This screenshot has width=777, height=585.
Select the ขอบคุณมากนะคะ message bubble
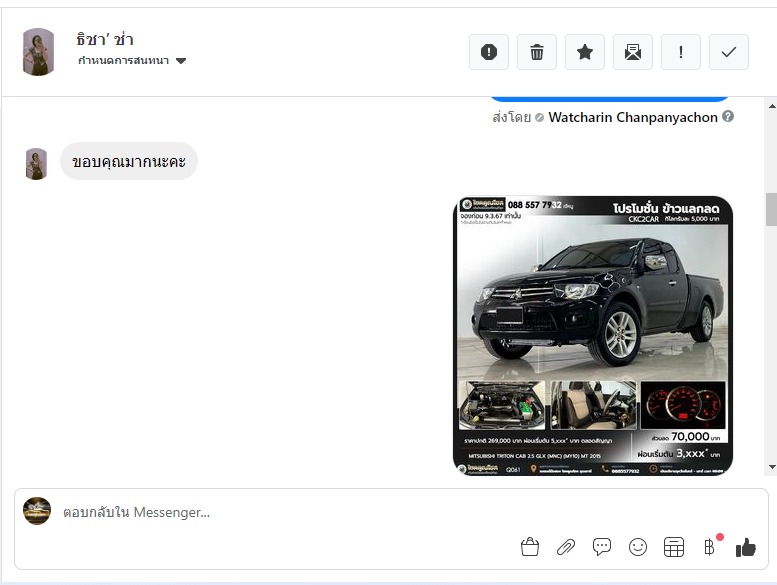(x=129, y=161)
